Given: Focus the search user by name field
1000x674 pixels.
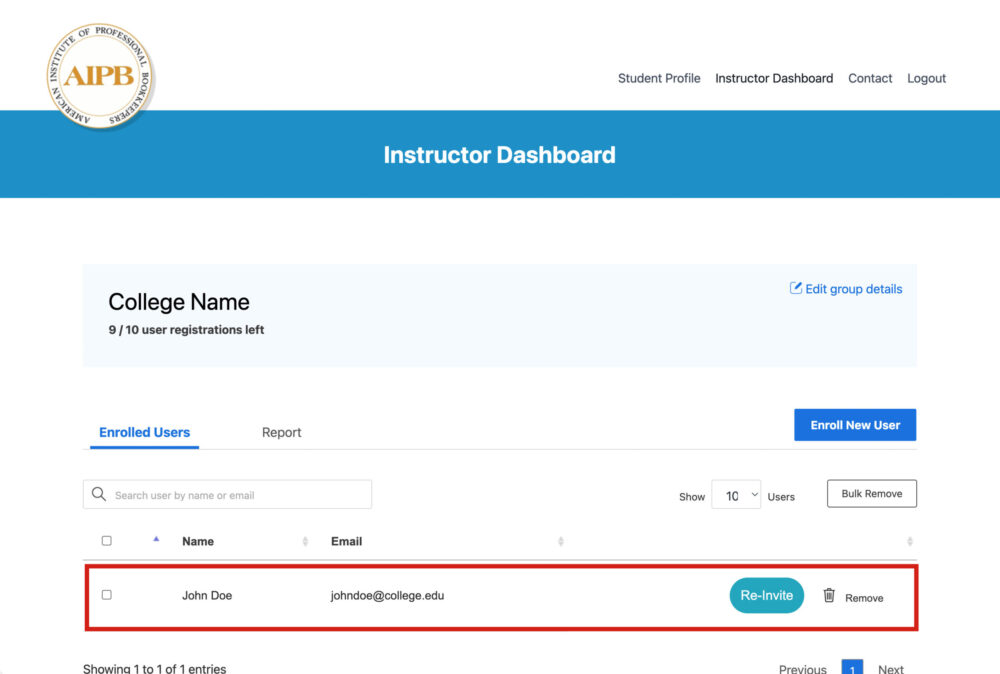Looking at the screenshot, I should point(227,494).
